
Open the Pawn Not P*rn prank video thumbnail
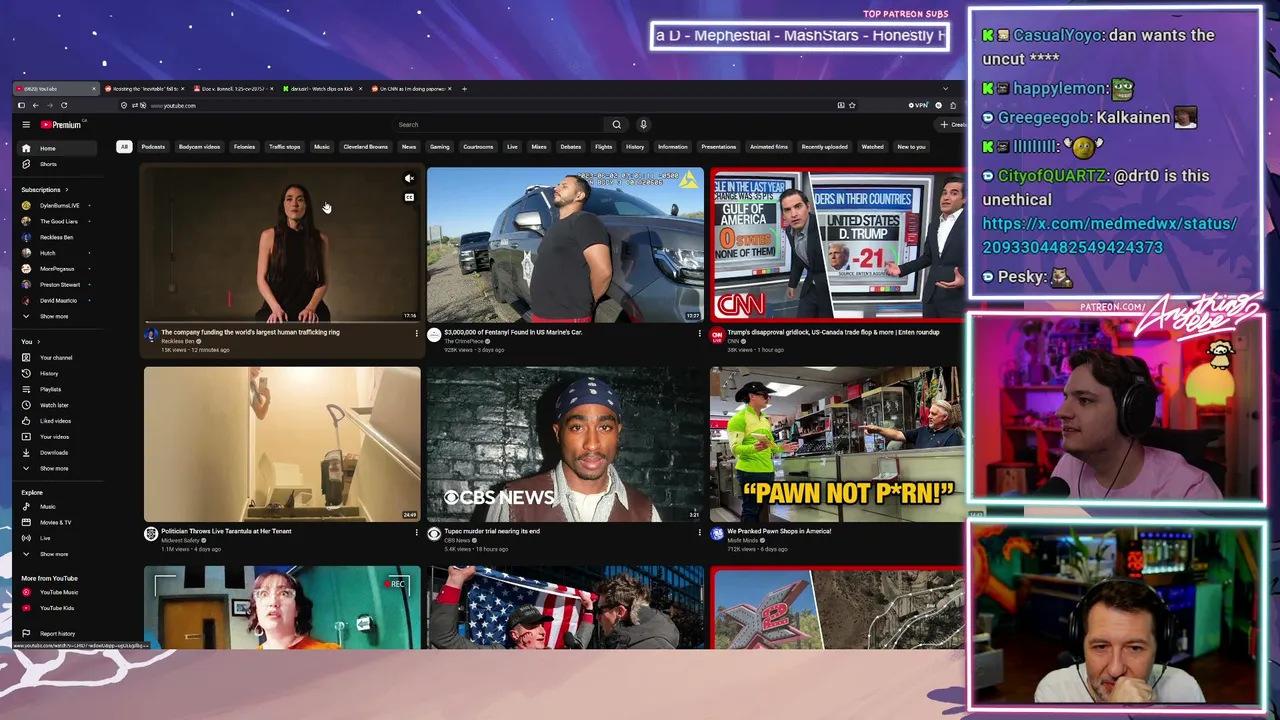pyautogui.click(x=837, y=444)
